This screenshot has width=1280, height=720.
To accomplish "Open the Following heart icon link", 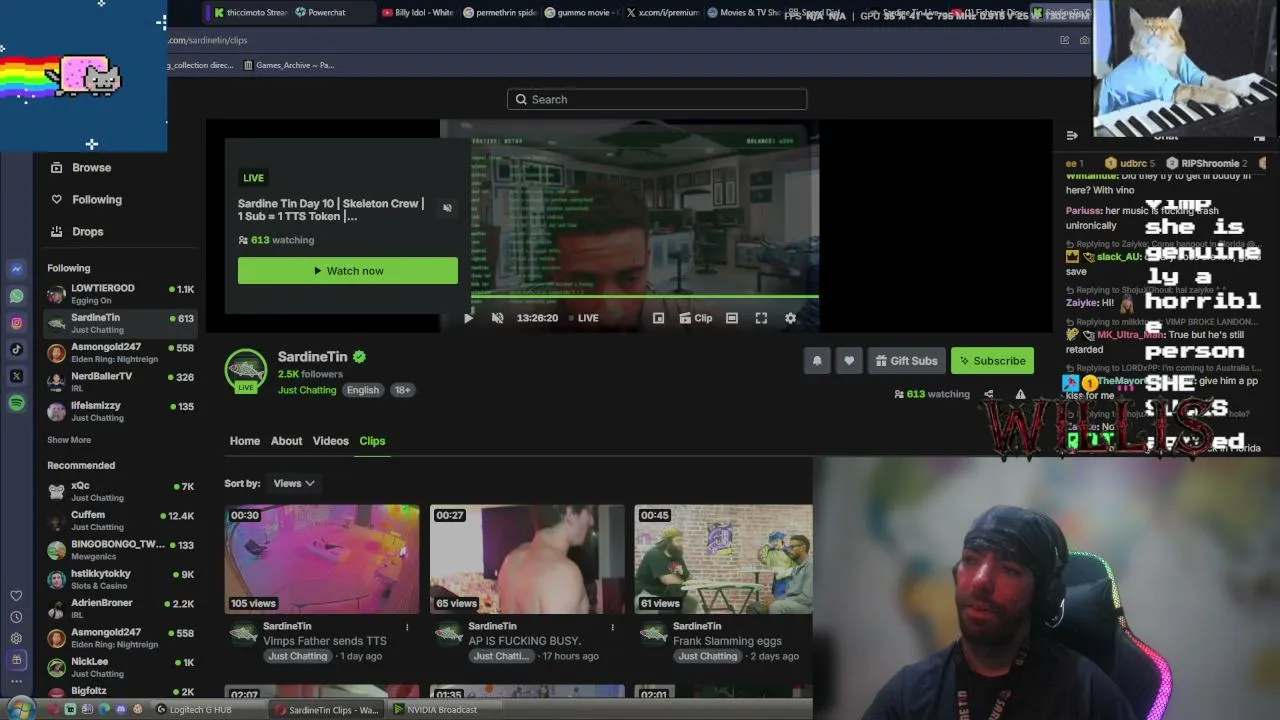I will pyautogui.click(x=57, y=200).
